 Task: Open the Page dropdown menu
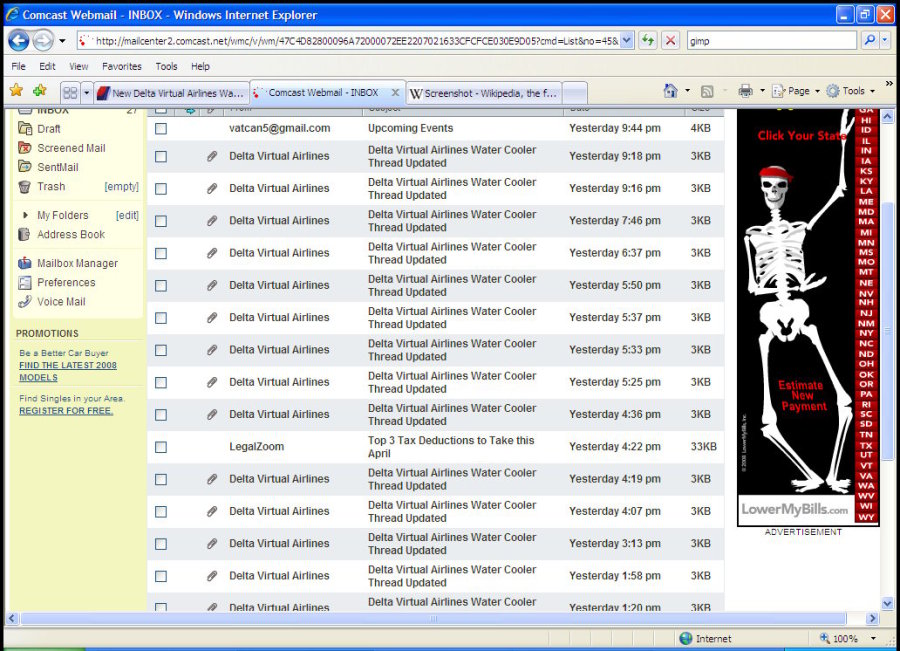(796, 91)
